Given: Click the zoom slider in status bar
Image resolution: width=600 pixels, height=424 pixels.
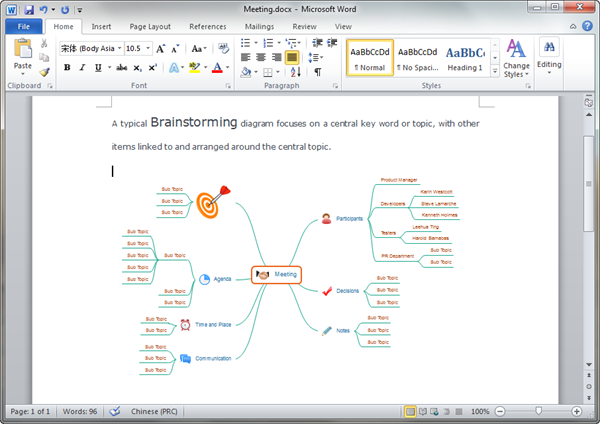Looking at the screenshot, I should point(539,411).
